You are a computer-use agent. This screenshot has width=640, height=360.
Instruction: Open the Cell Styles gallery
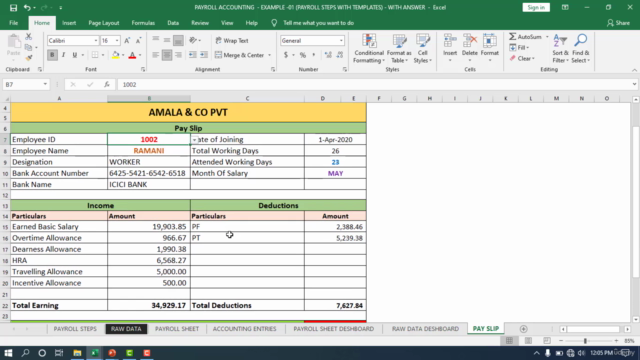click(x=422, y=49)
